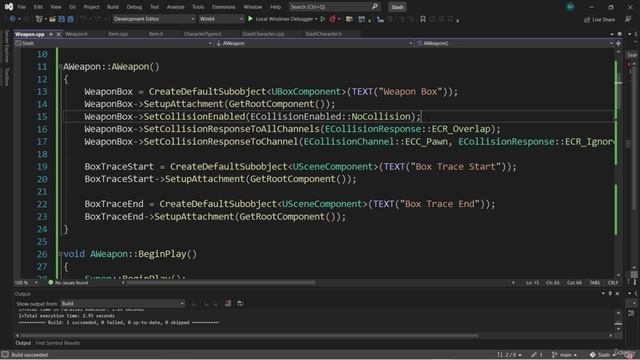Start debugging with green play icon
The width and height of the screenshot is (640, 360).
coord(250,19)
